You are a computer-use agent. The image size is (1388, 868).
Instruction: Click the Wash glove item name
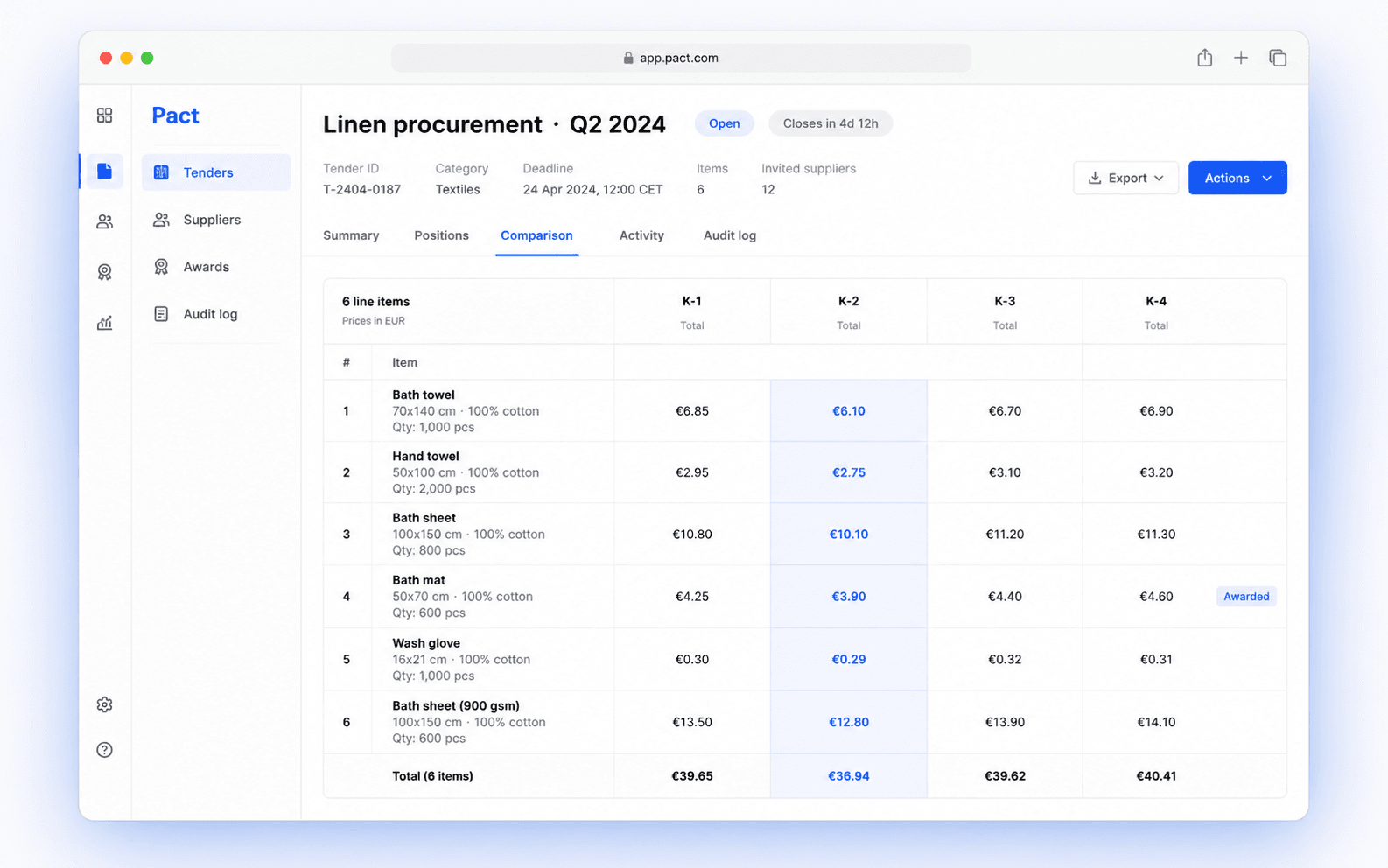426,643
